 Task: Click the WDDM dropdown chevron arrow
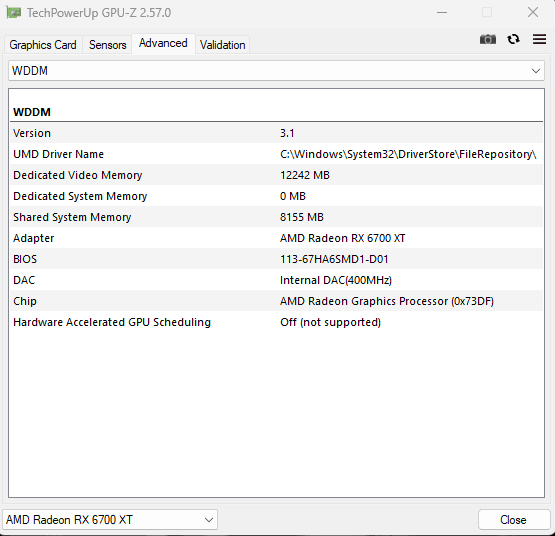click(536, 71)
